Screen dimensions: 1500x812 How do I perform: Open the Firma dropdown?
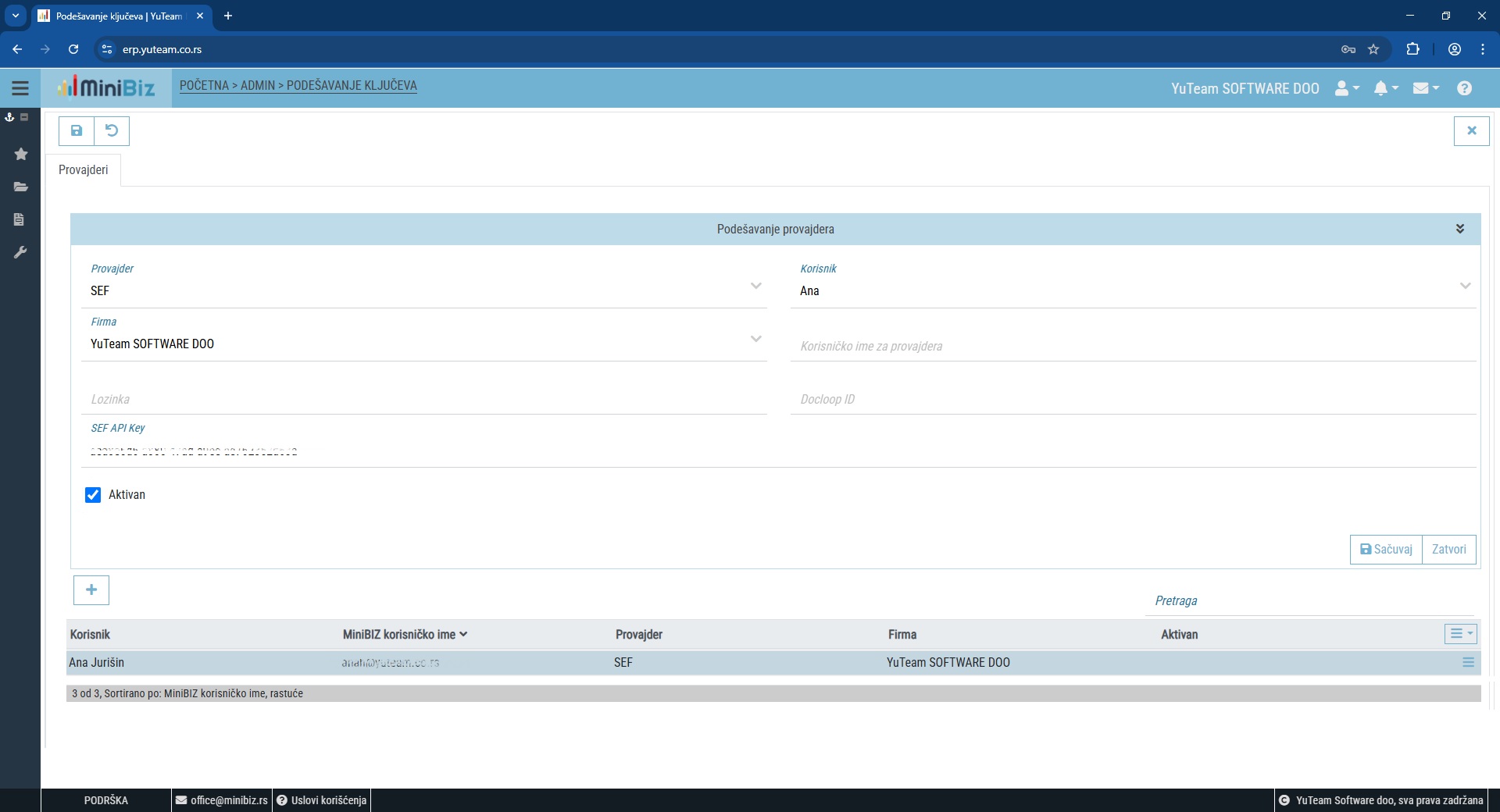point(423,344)
